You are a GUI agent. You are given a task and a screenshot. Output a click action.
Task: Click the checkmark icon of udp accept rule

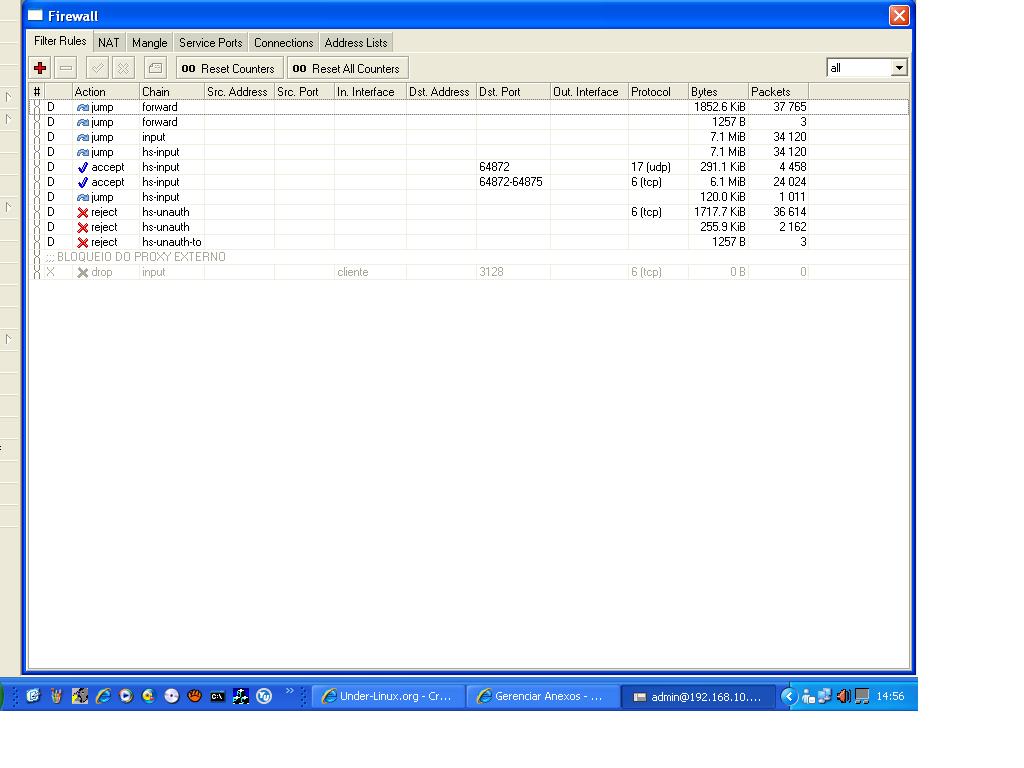click(83, 167)
